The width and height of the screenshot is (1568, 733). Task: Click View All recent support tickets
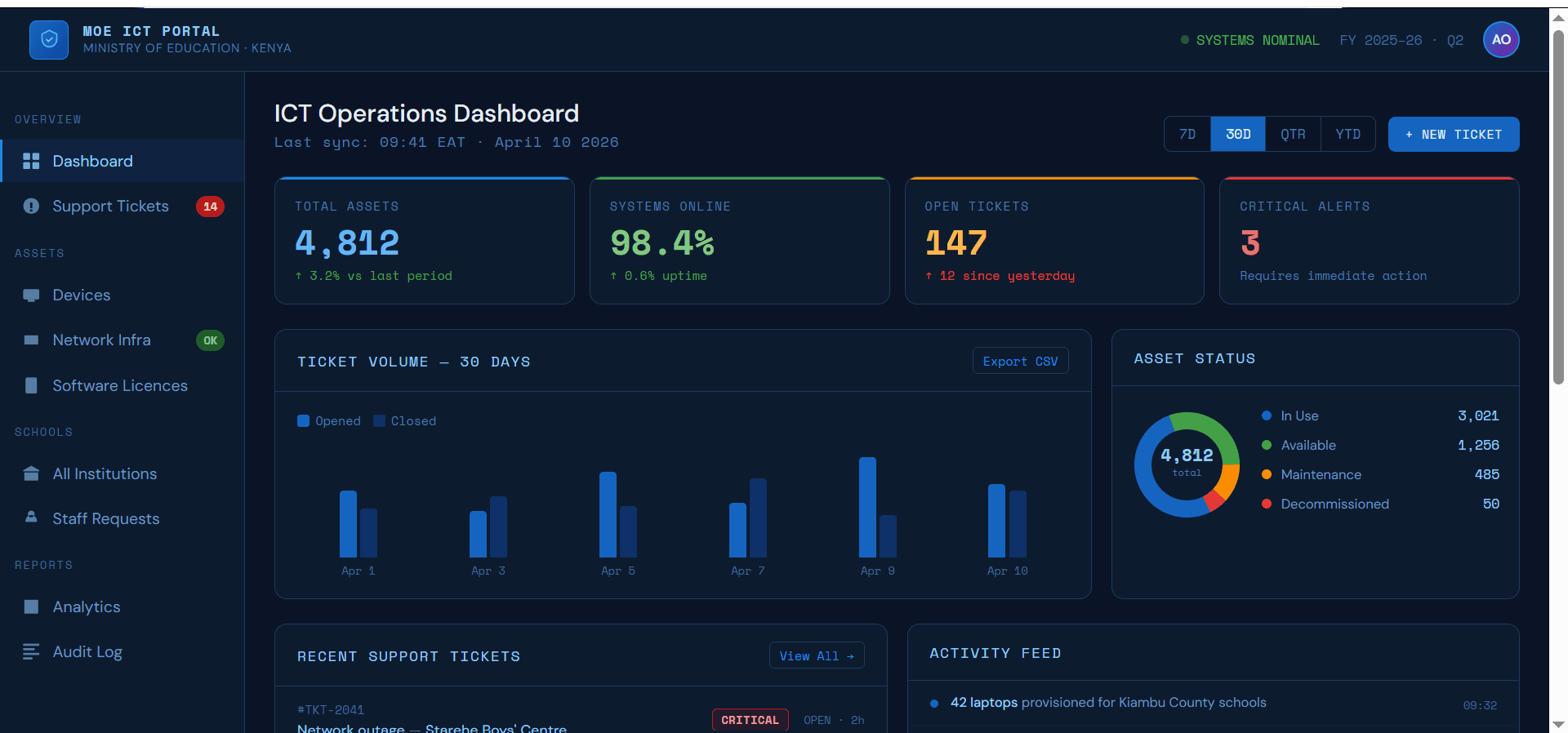pyautogui.click(x=816, y=656)
